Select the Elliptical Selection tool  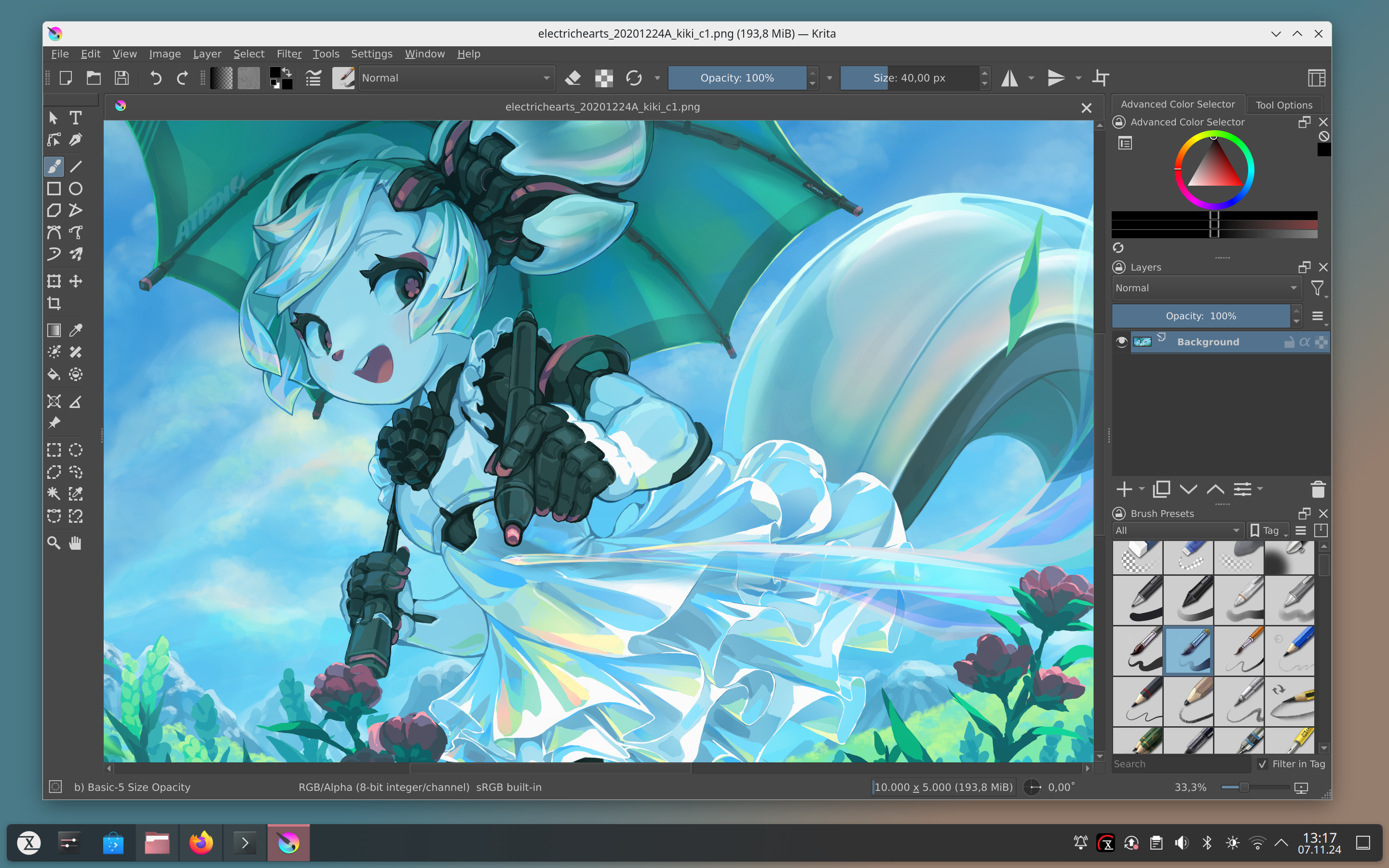pyautogui.click(x=75, y=450)
